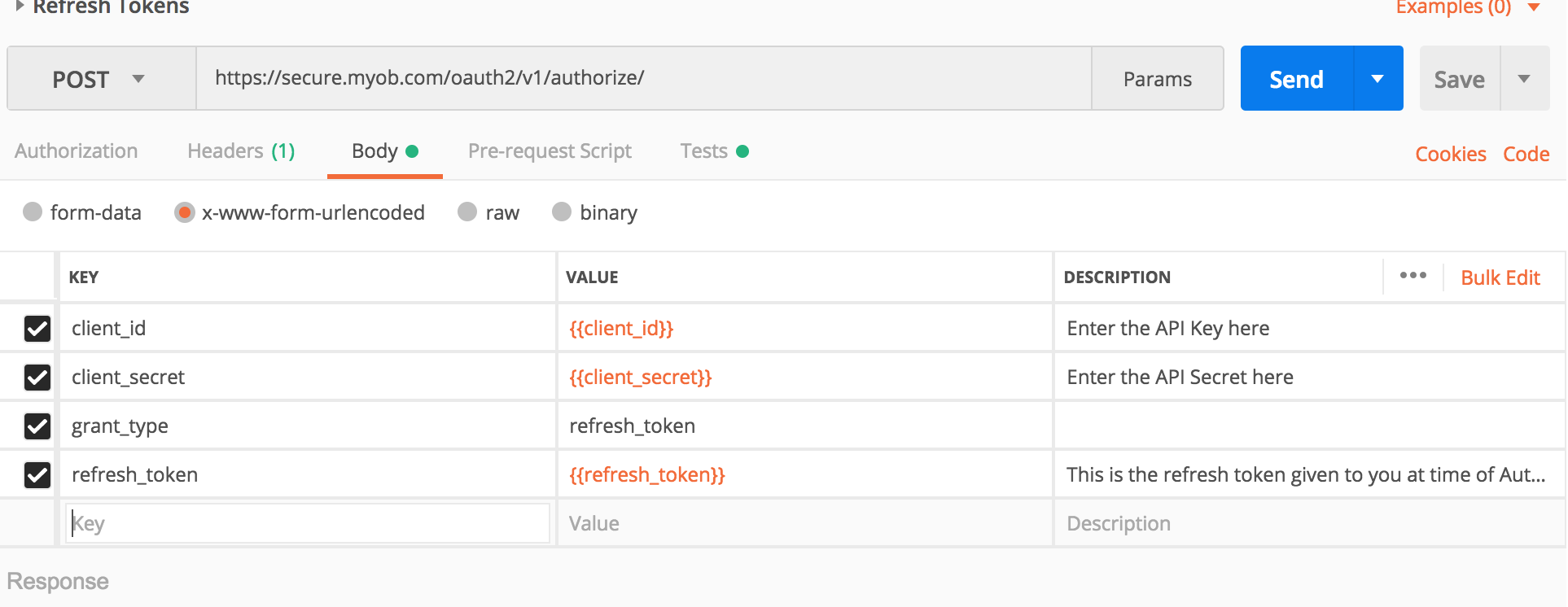Uncheck the client_id row checkbox
The height and width of the screenshot is (607, 1568).
point(37,329)
